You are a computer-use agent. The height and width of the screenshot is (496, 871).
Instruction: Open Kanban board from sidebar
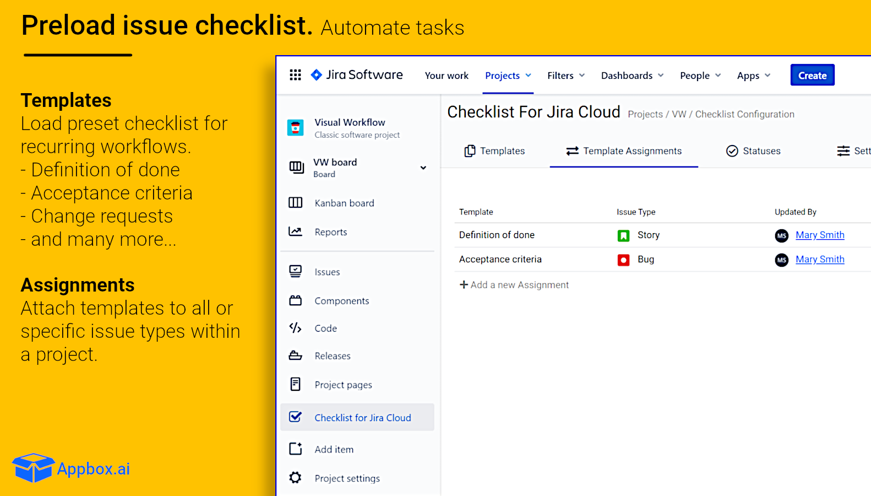[x=344, y=203]
